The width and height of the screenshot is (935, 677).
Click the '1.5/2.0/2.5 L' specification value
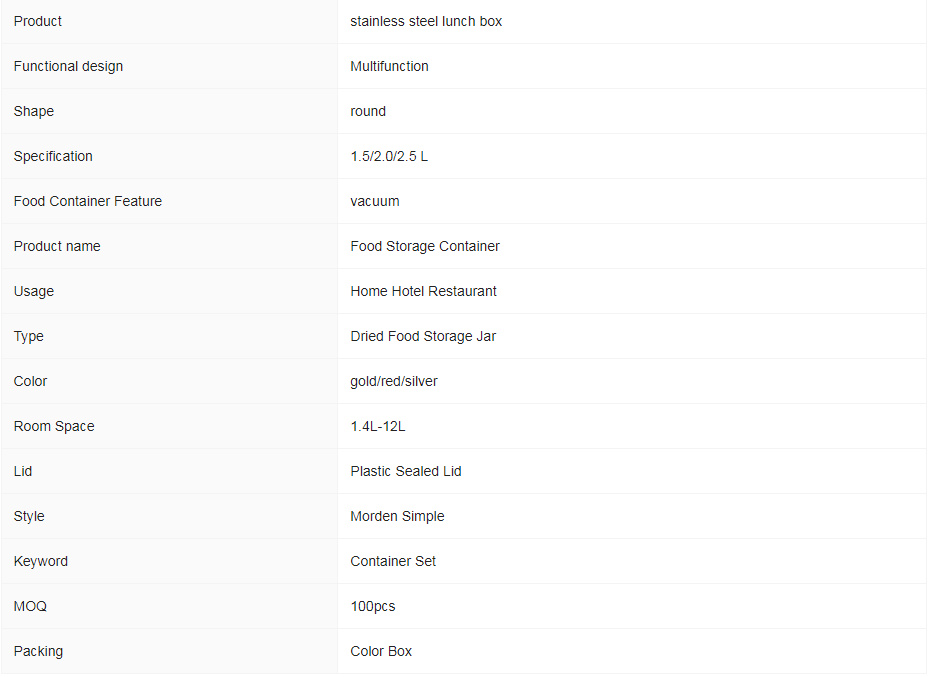click(x=389, y=156)
